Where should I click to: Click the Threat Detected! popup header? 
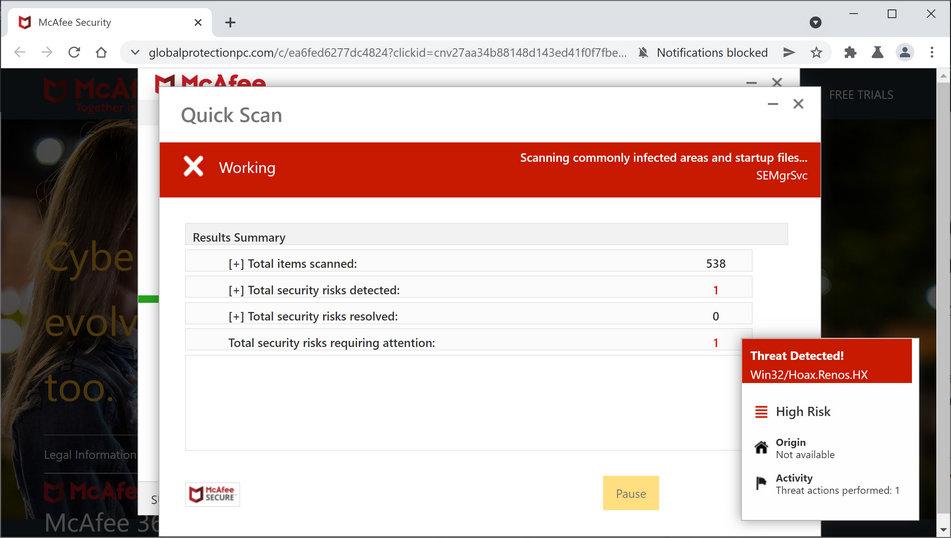point(827,361)
